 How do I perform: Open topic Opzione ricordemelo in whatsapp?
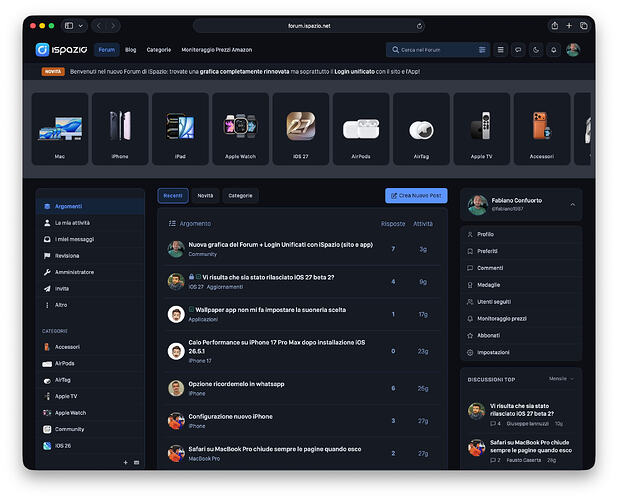point(236,384)
